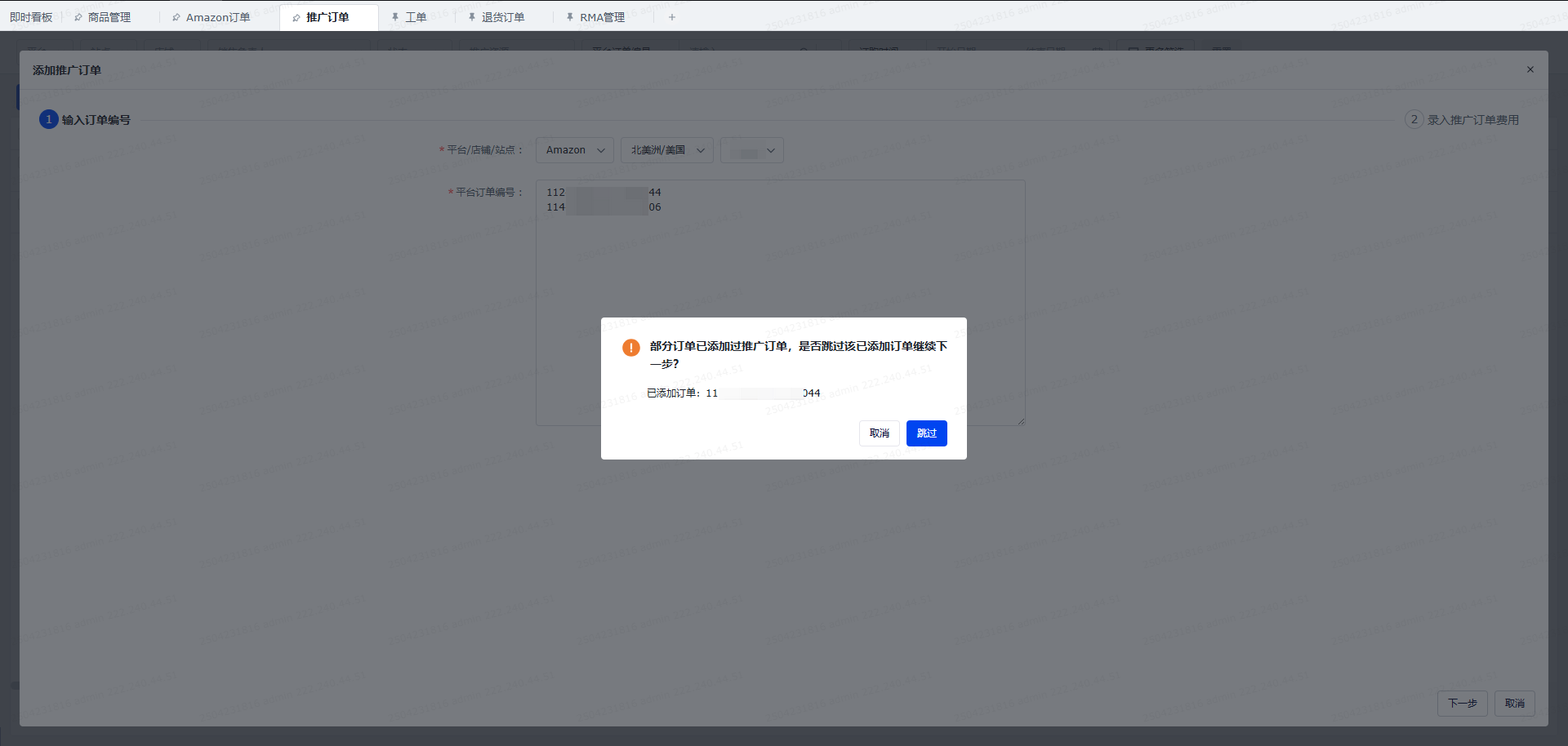1568x746 pixels.
Task: Switch to the 商品管理 tab
Action: pos(109,17)
